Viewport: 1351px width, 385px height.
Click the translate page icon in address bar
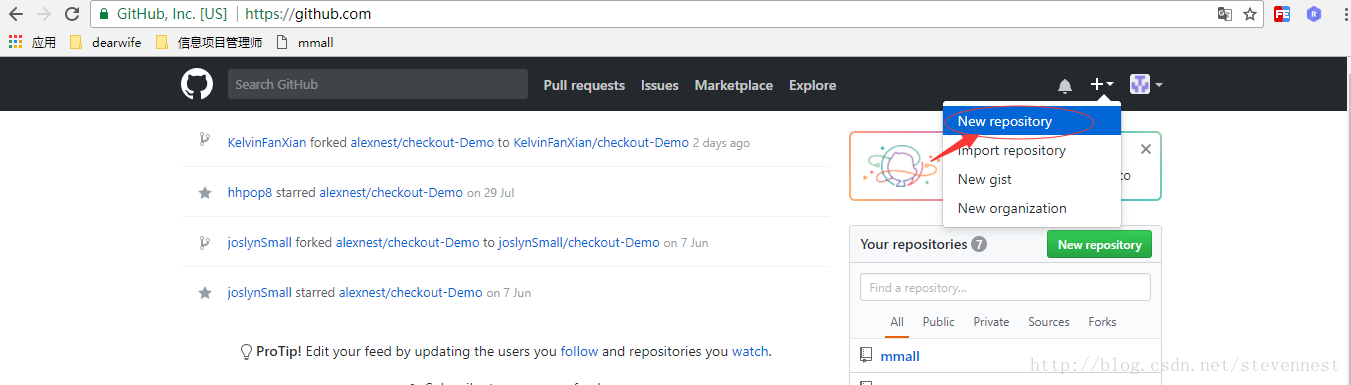coord(1224,14)
